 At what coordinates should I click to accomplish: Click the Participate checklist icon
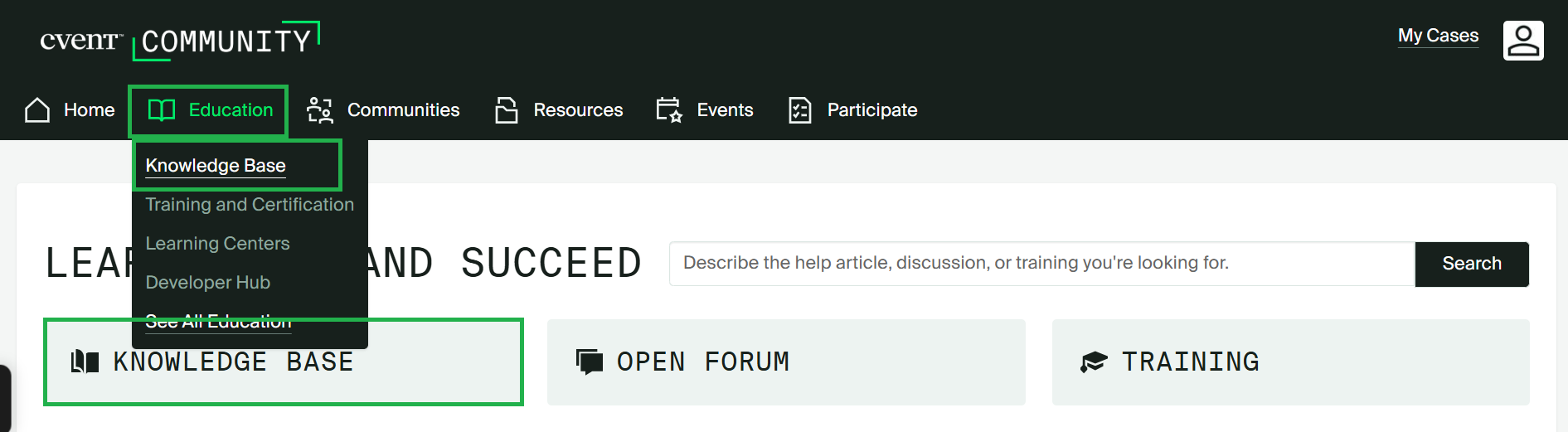coord(800,110)
